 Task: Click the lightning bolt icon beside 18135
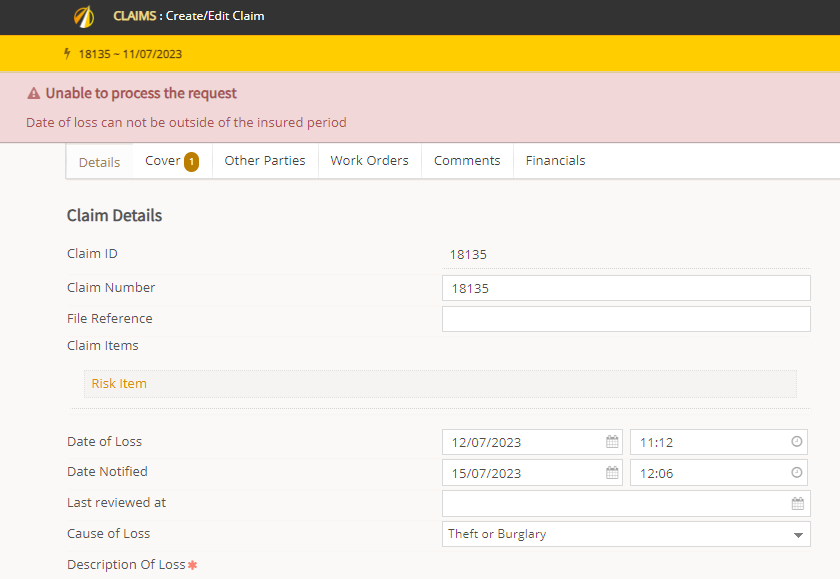(67, 54)
